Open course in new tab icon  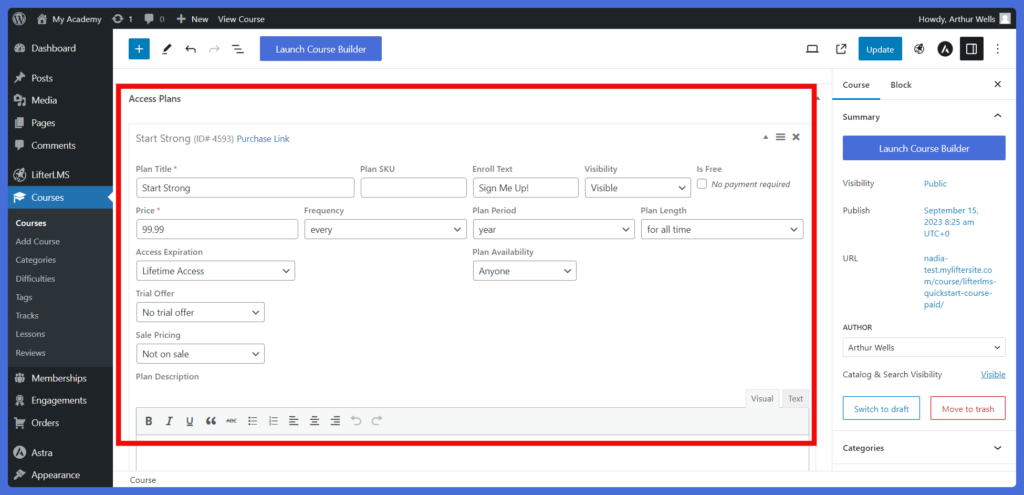pos(841,49)
